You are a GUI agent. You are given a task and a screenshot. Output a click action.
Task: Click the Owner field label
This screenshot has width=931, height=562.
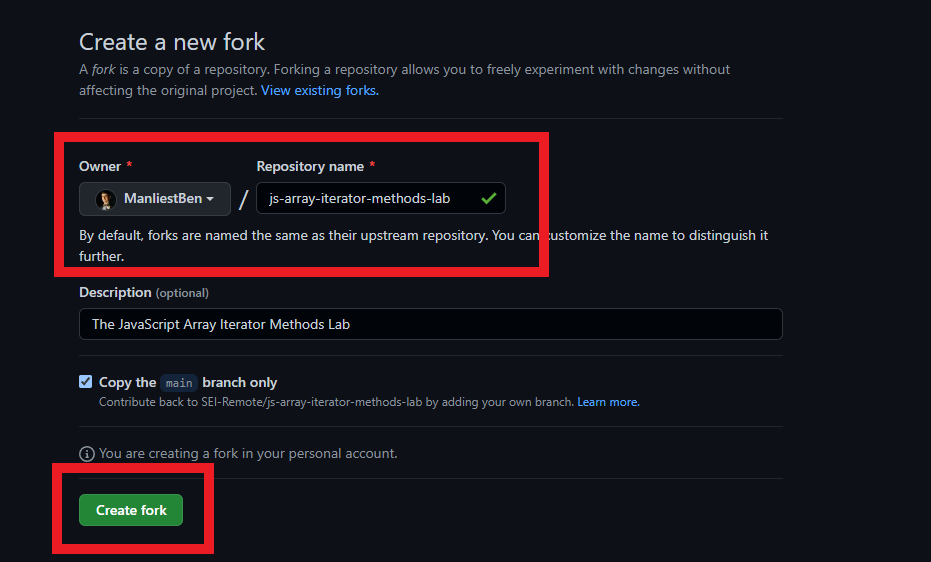click(x=100, y=166)
